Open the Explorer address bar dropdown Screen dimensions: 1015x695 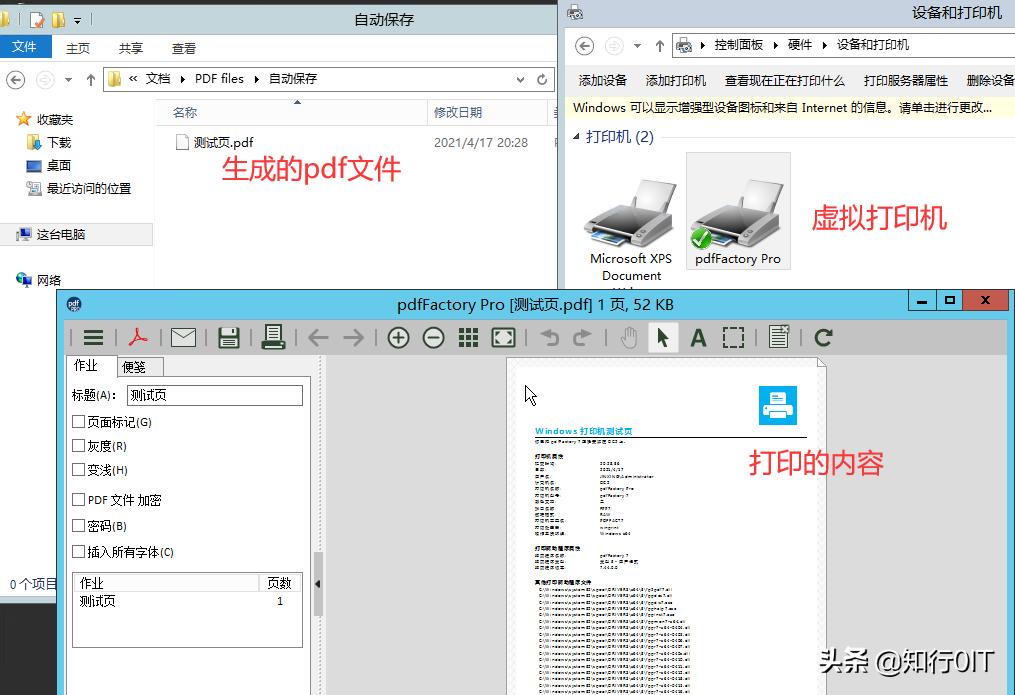(519, 79)
